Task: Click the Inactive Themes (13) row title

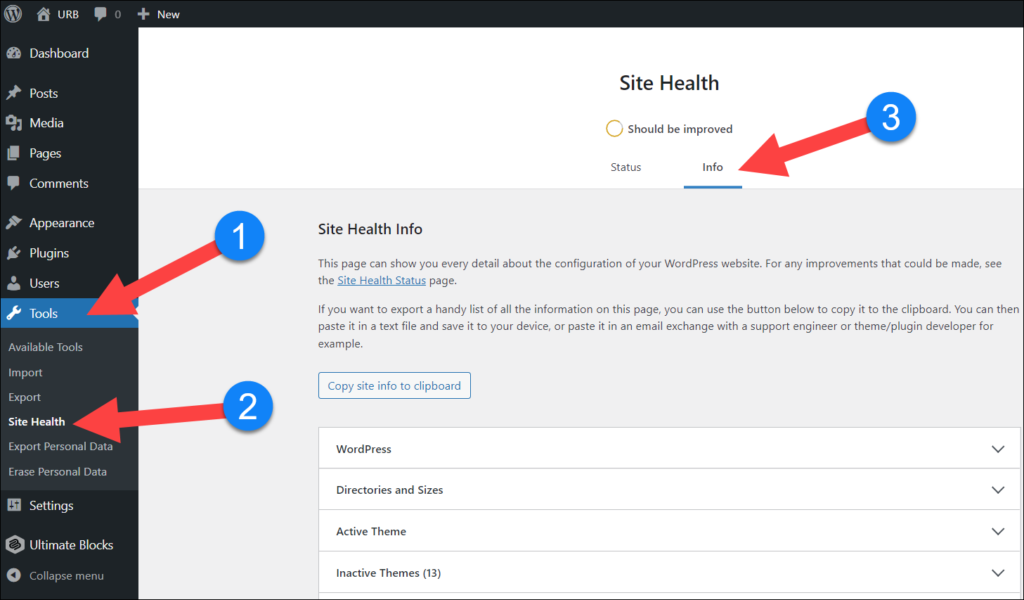Action: (x=388, y=573)
